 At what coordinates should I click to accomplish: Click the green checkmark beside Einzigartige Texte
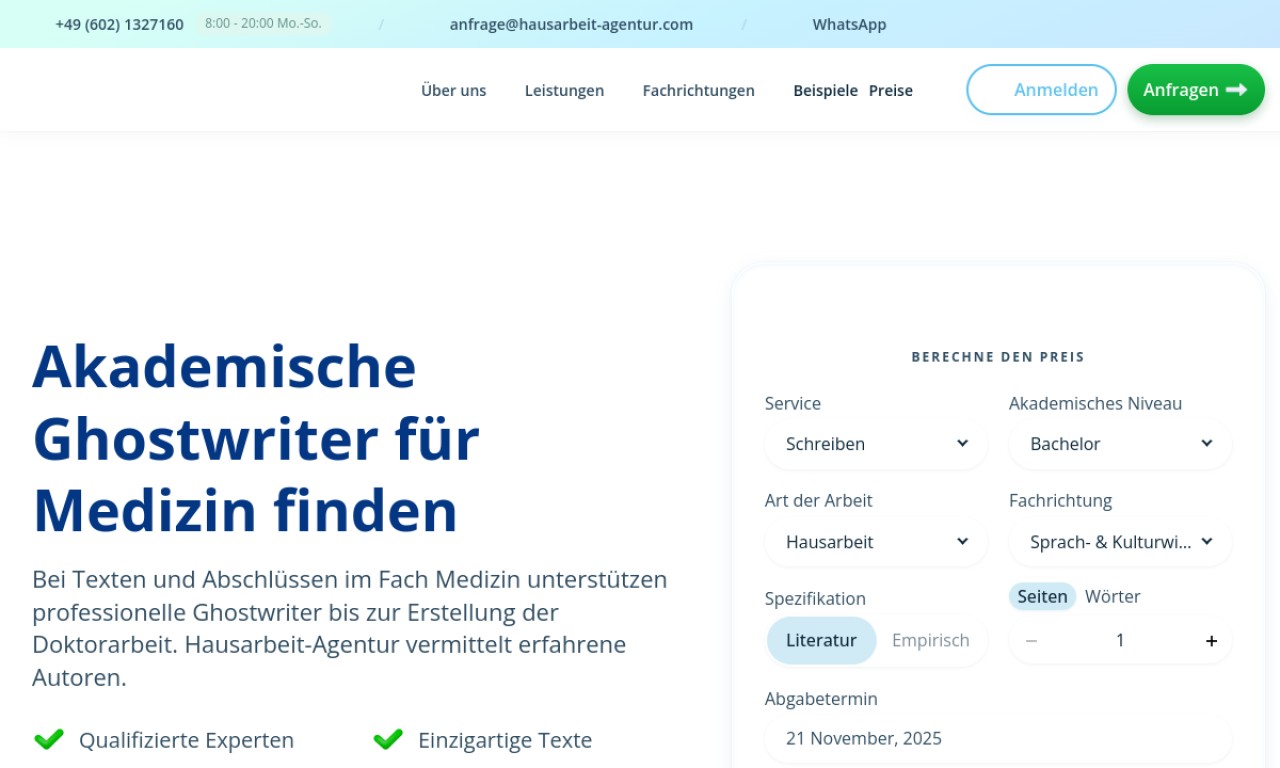(388, 740)
